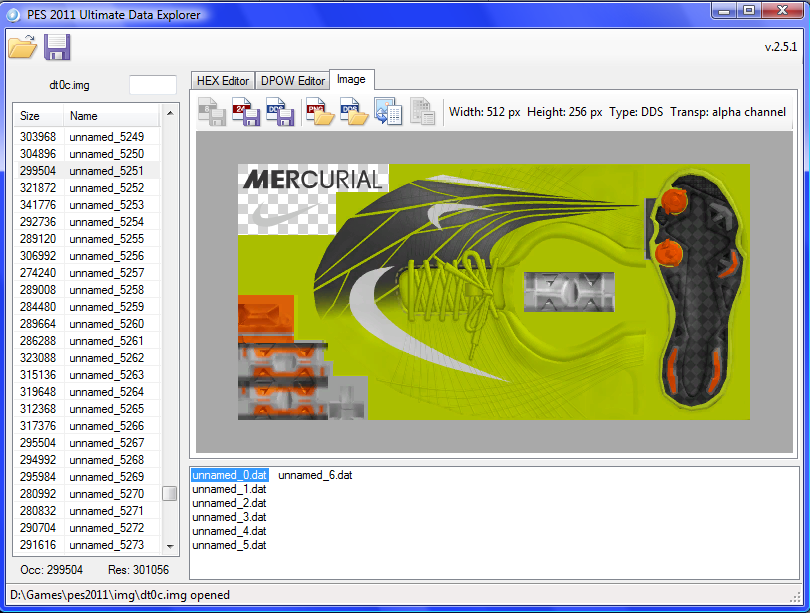Import a DDS image from folder
810x613 pixels.
(x=354, y=111)
